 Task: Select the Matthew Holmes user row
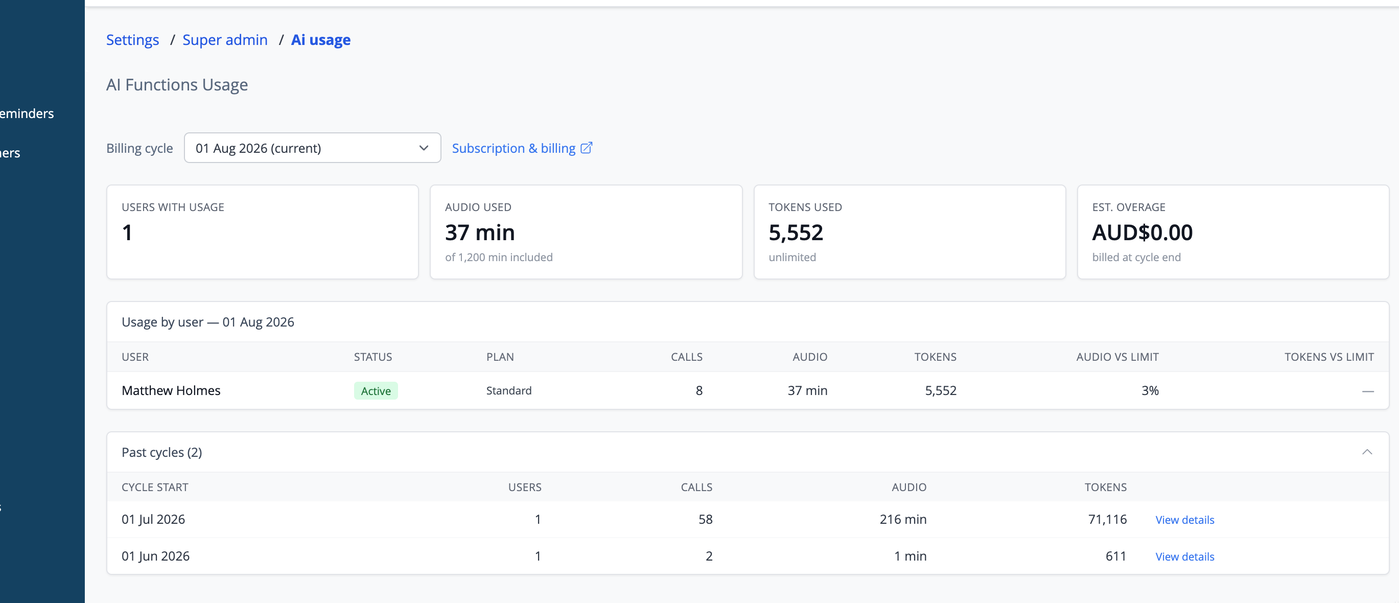click(x=748, y=391)
